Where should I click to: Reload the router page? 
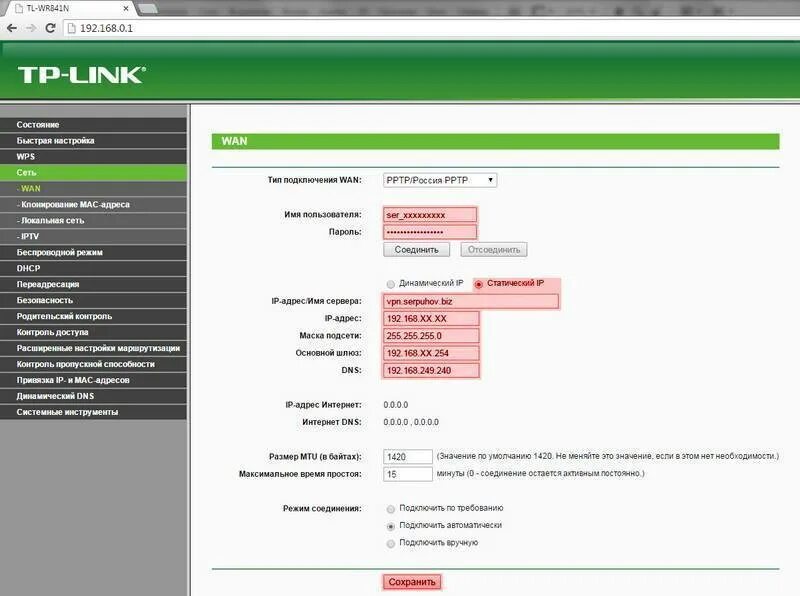click(x=50, y=28)
